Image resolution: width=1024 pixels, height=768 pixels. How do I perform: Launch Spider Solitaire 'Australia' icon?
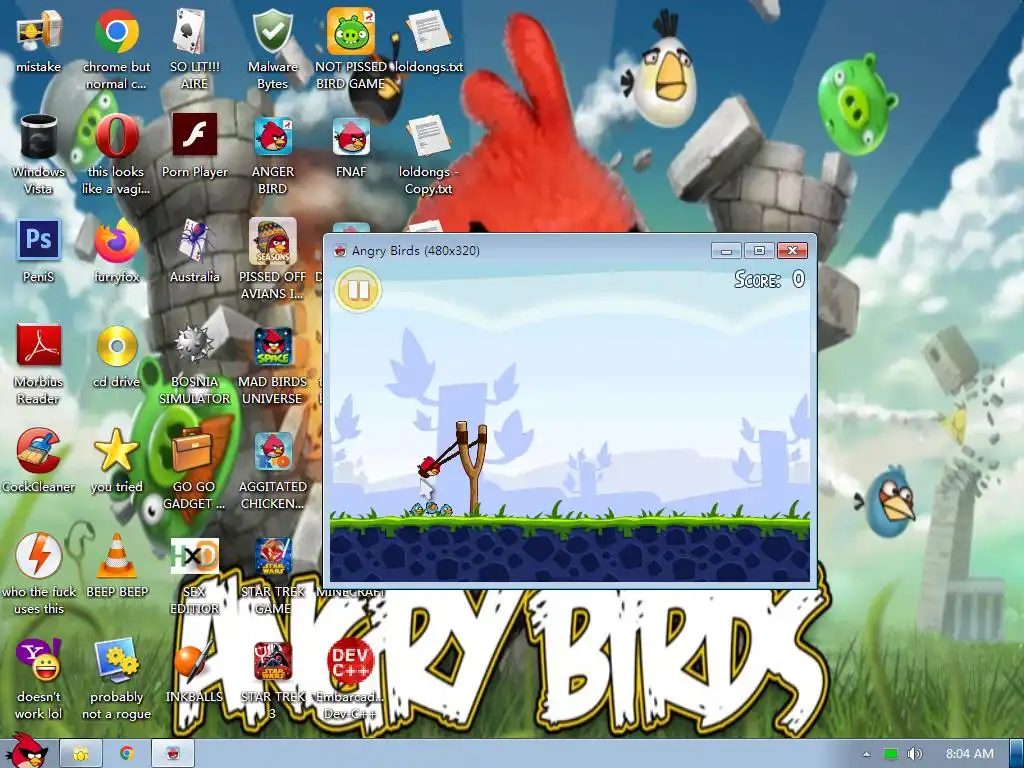coord(194,242)
